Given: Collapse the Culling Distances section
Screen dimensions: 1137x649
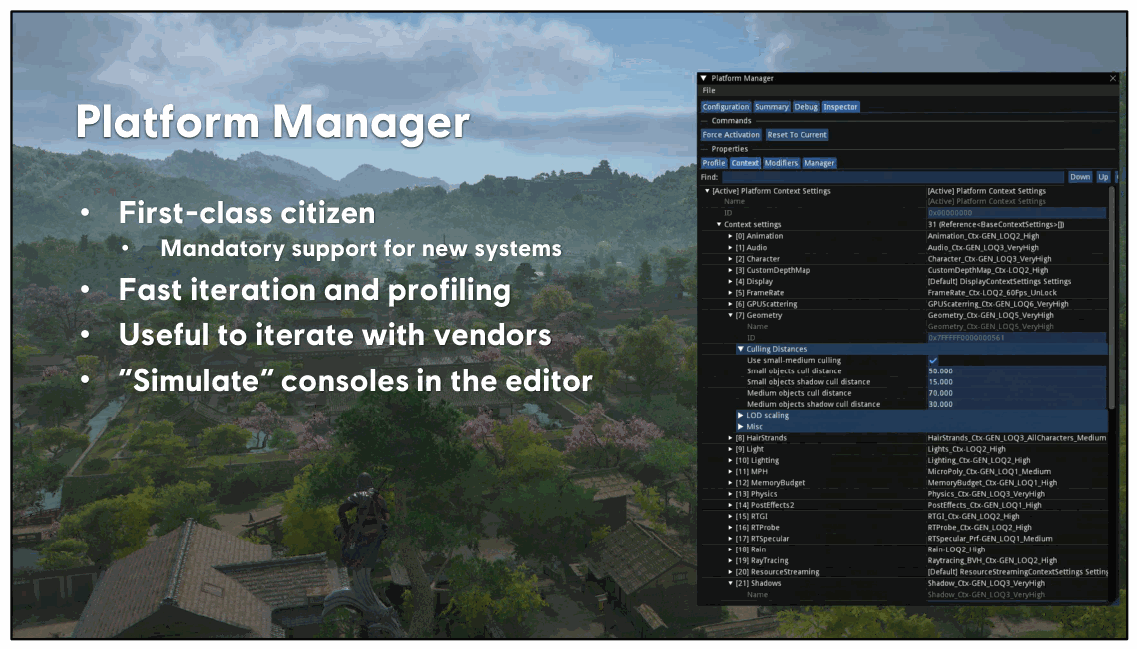Looking at the screenshot, I should (x=740, y=349).
